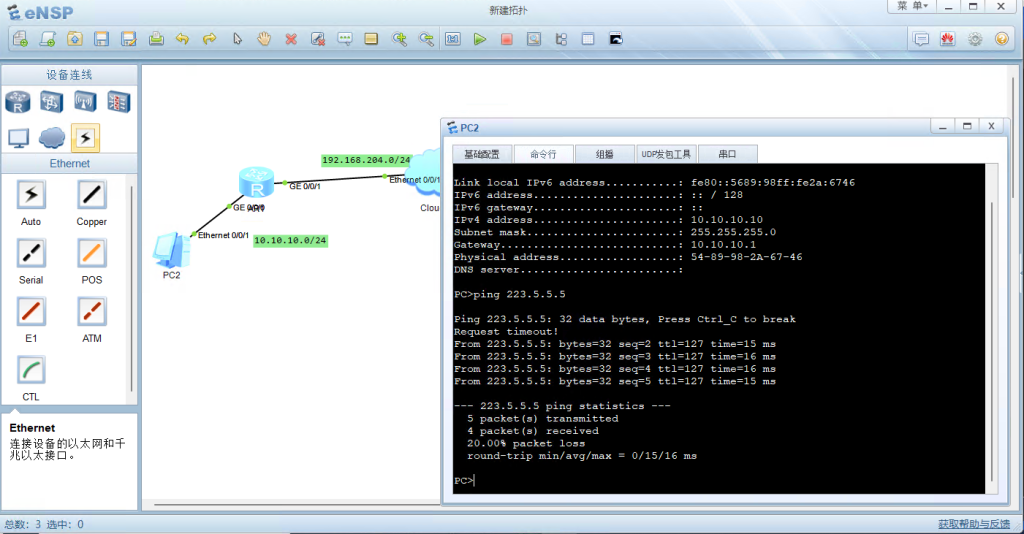This screenshot has height=534, width=1024.
Task: Click the red Stop devices button
Action: click(507, 39)
